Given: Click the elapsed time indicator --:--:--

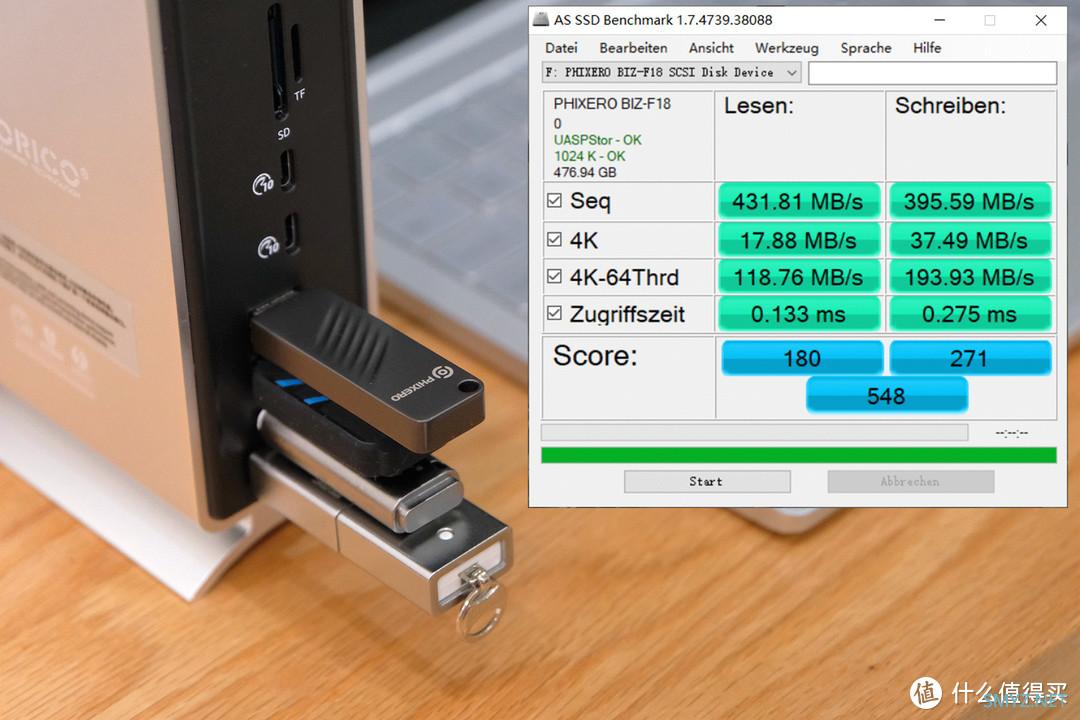Looking at the screenshot, I should pyautogui.click(x=1012, y=433).
